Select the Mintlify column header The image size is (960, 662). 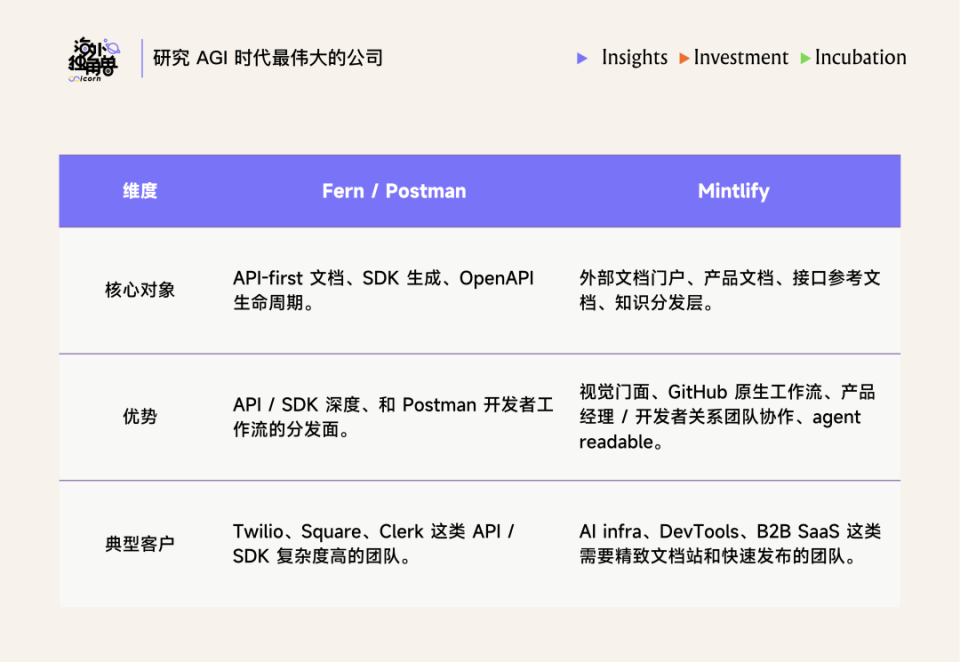733,191
